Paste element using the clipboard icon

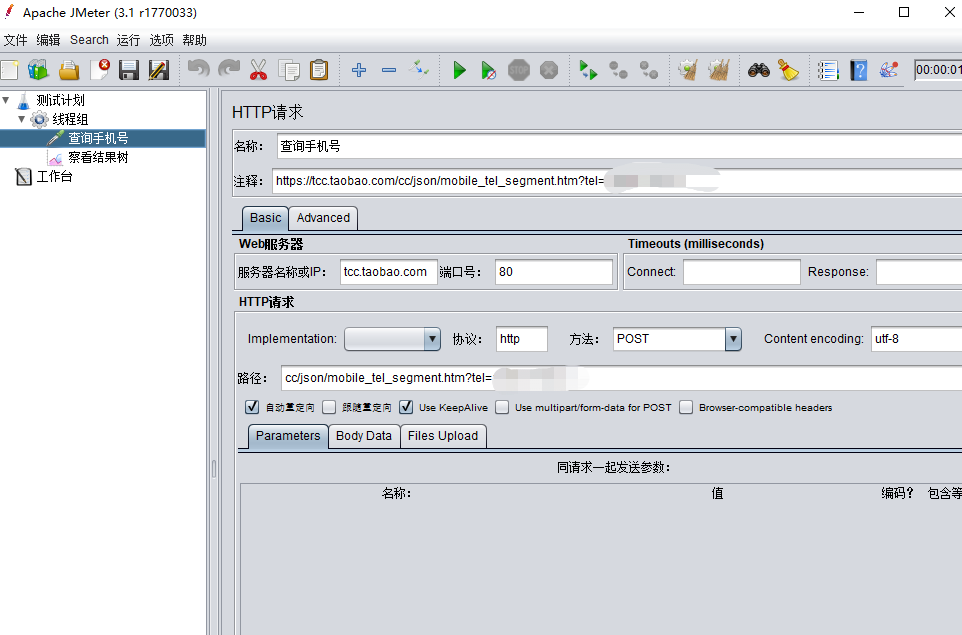pyautogui.click(x=319, y=70)
